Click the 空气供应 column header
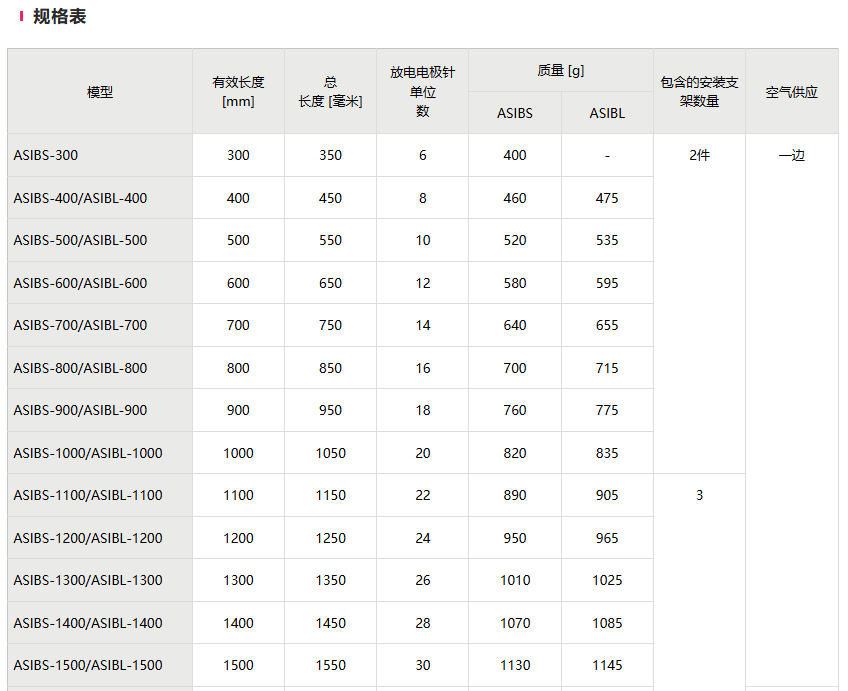The width and height of the screenshot is (848, 691). point(791,92)
